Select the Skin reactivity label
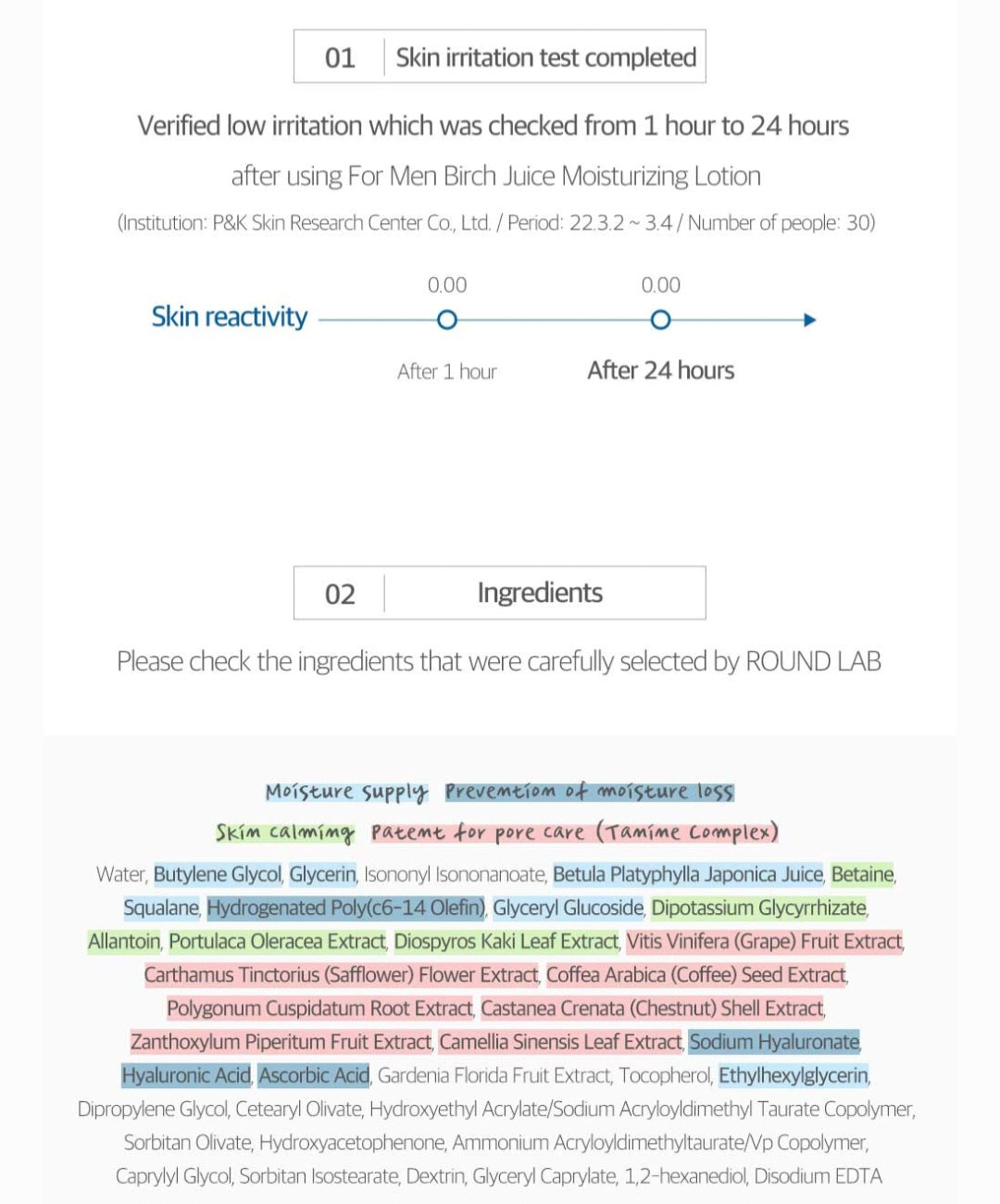This screenshot has height=1204, width=1000. point(230,317)
